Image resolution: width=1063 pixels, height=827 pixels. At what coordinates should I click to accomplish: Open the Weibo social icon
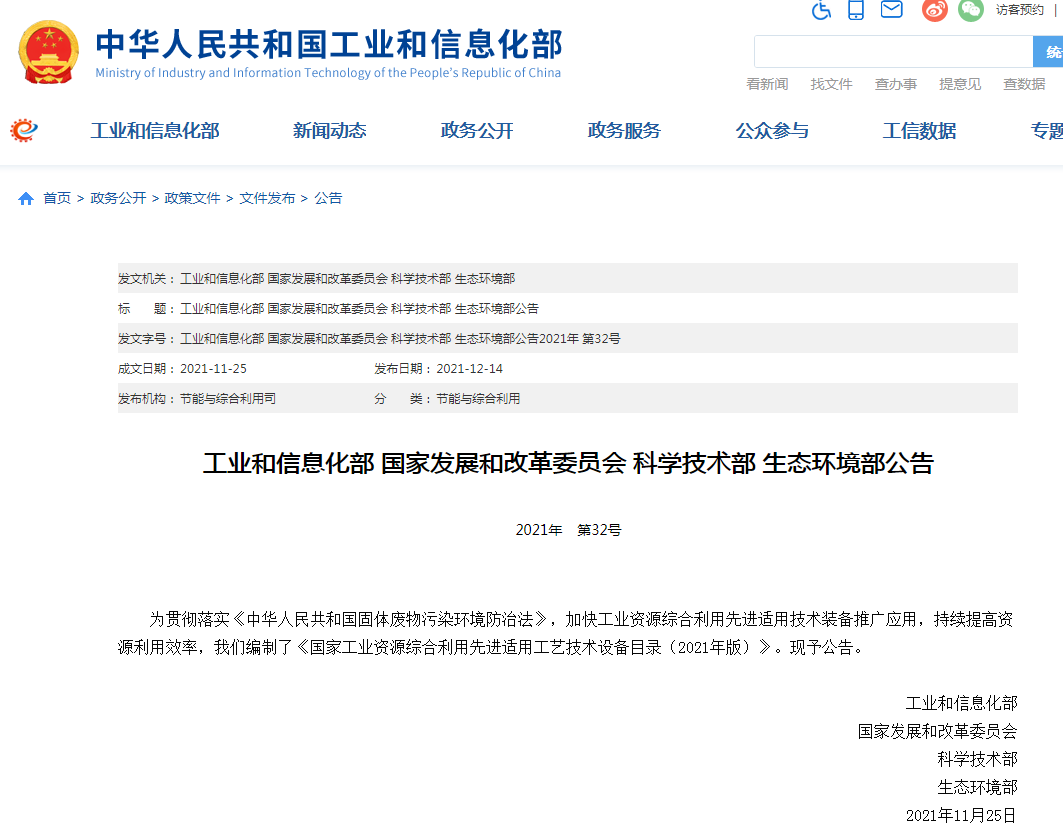[934, 11]
